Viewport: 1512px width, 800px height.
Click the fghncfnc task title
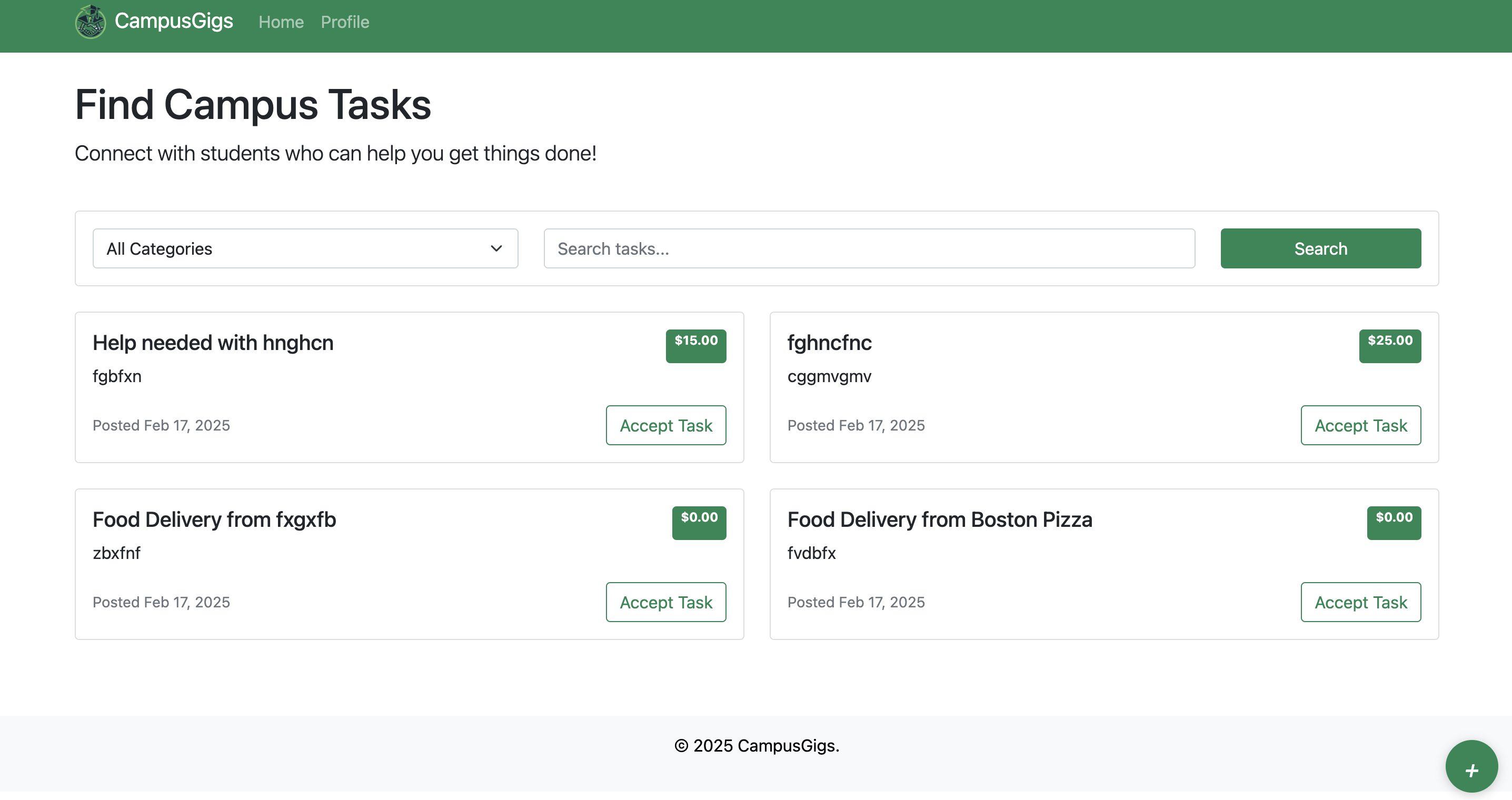tap(829, 343)
